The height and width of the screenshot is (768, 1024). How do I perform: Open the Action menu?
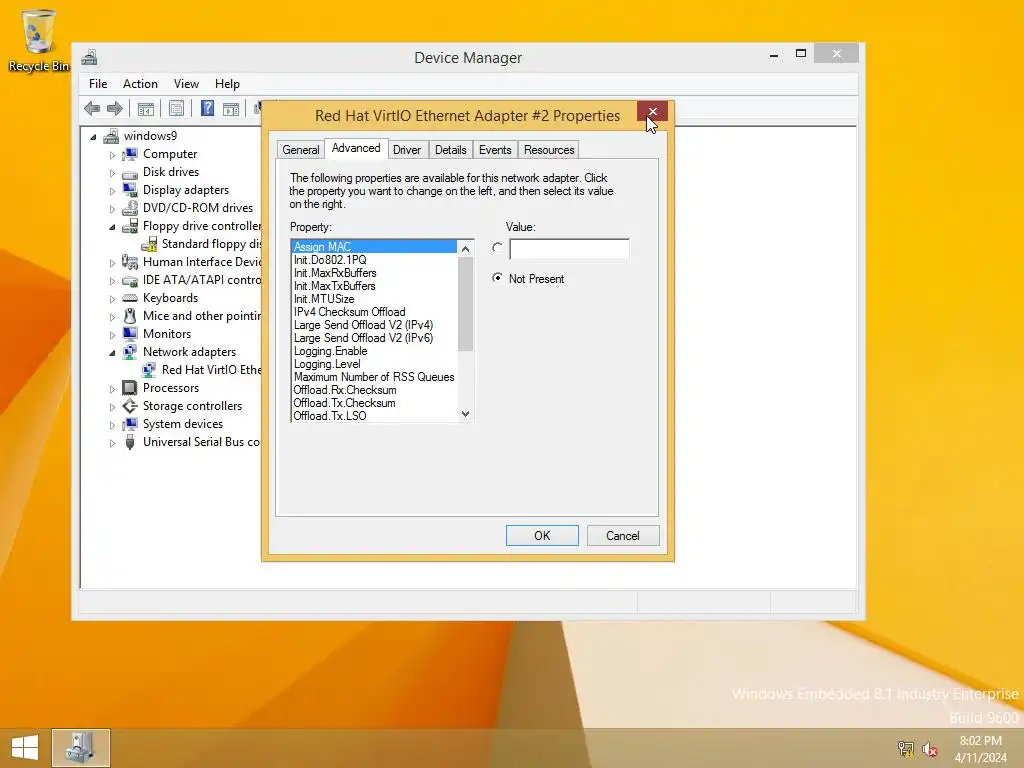[x=140, y=84]
